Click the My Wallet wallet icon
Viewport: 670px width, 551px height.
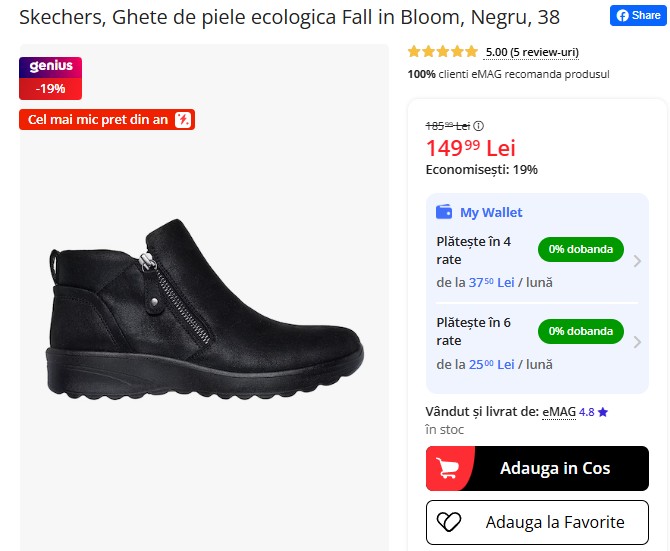coord(445,212)
